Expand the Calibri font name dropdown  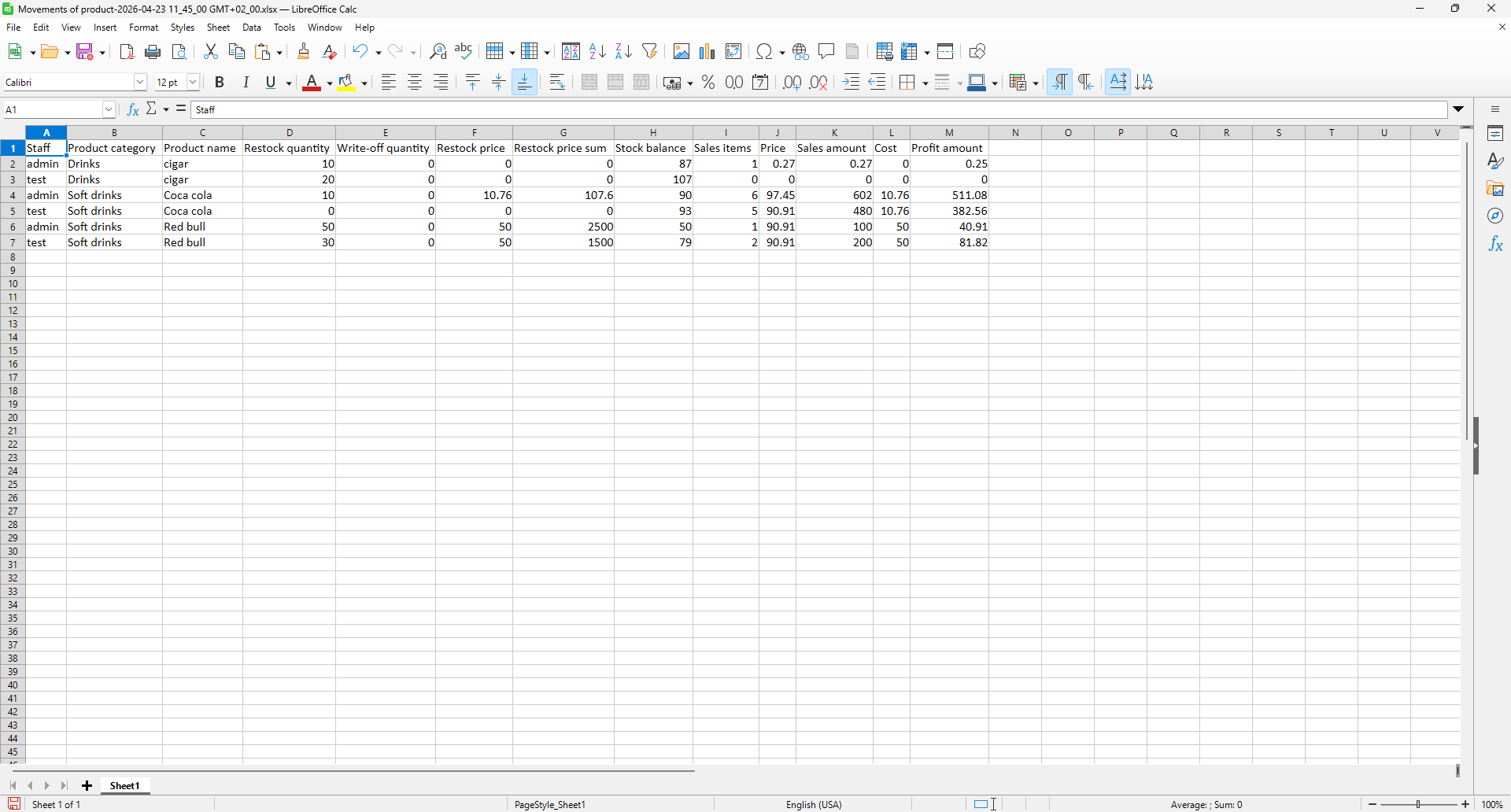140,83
